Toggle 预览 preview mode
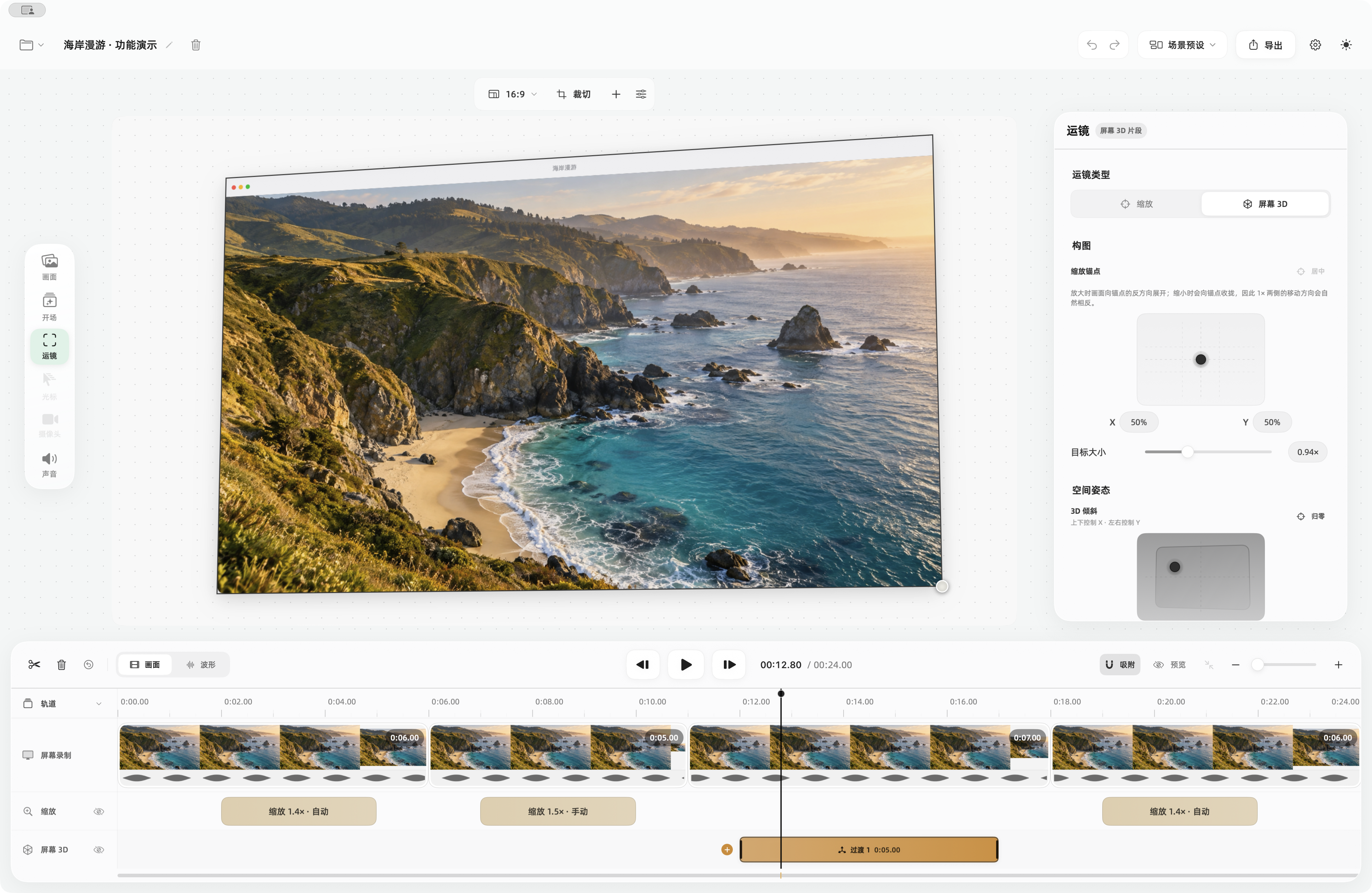This screenshot has height=893, width=1372. point(1170,665)
